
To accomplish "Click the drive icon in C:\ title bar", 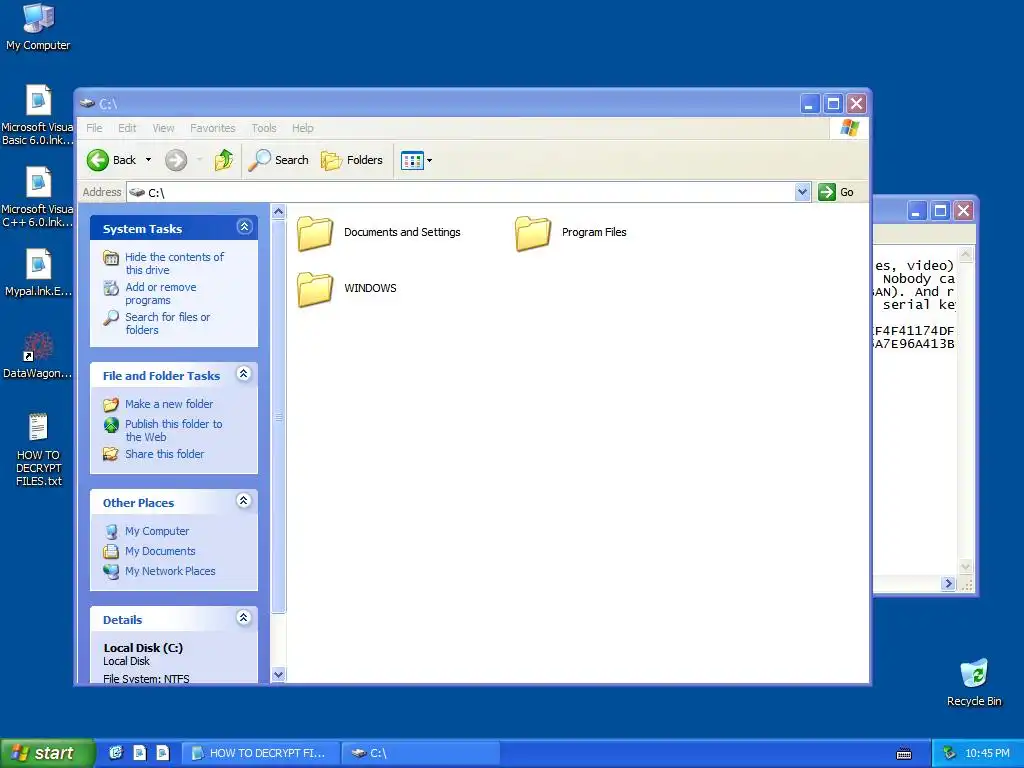I will (x=87, y=103).
